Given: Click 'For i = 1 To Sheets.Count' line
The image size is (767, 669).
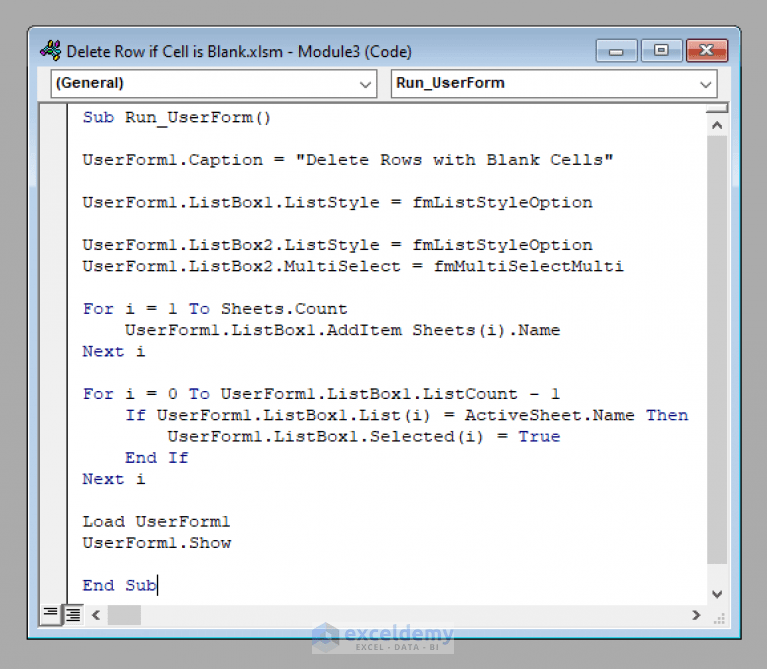Looking at the screenshot, I should click(x=215, y=309).
